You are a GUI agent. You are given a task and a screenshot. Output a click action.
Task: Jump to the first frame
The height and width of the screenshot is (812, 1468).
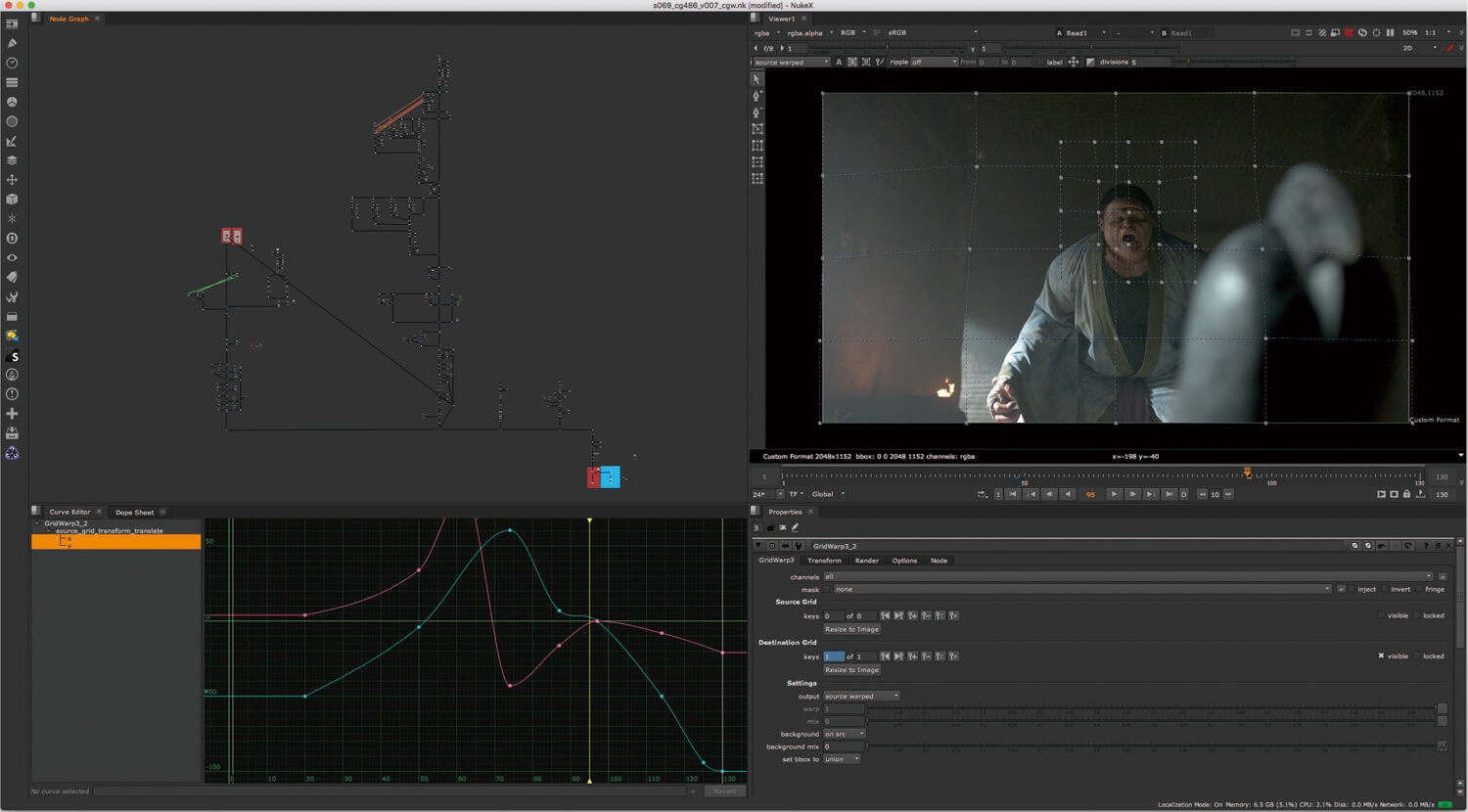point(1013,494)
